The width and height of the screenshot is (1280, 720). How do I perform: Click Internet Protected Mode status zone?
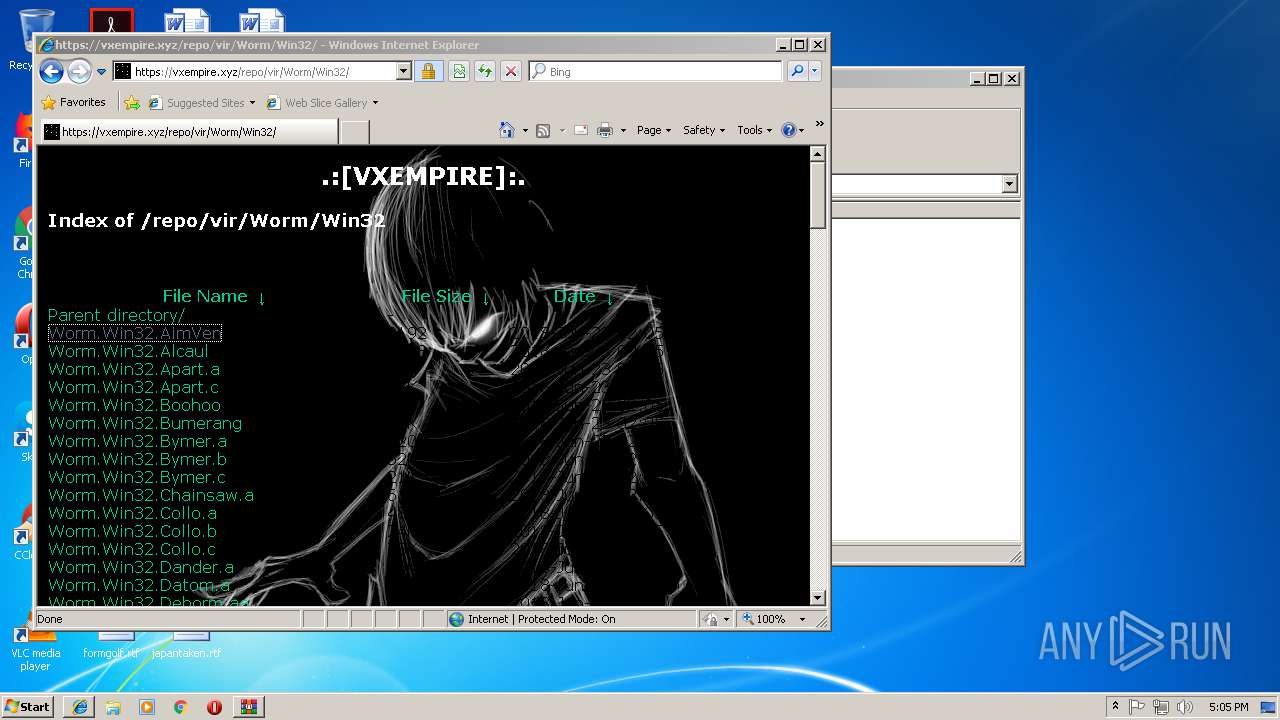571,619
